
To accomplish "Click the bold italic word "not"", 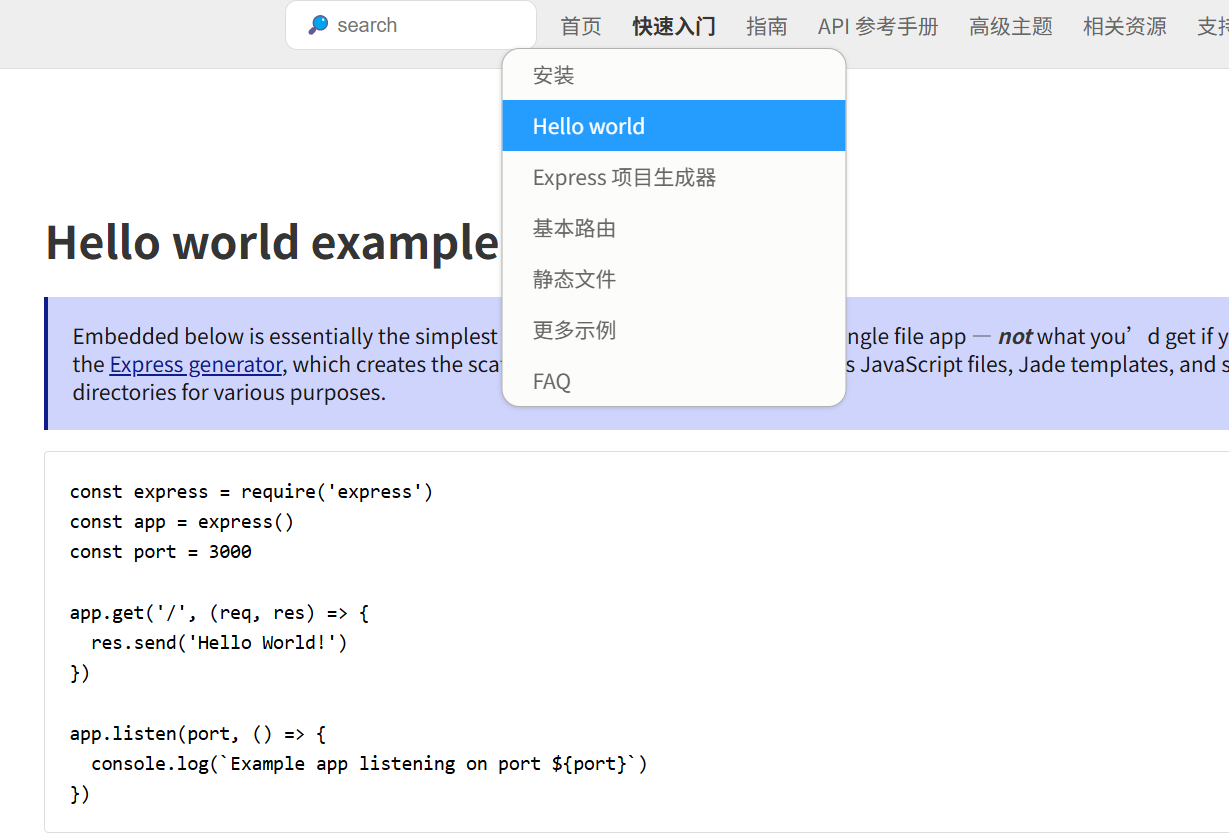I will pos(1015,336).
